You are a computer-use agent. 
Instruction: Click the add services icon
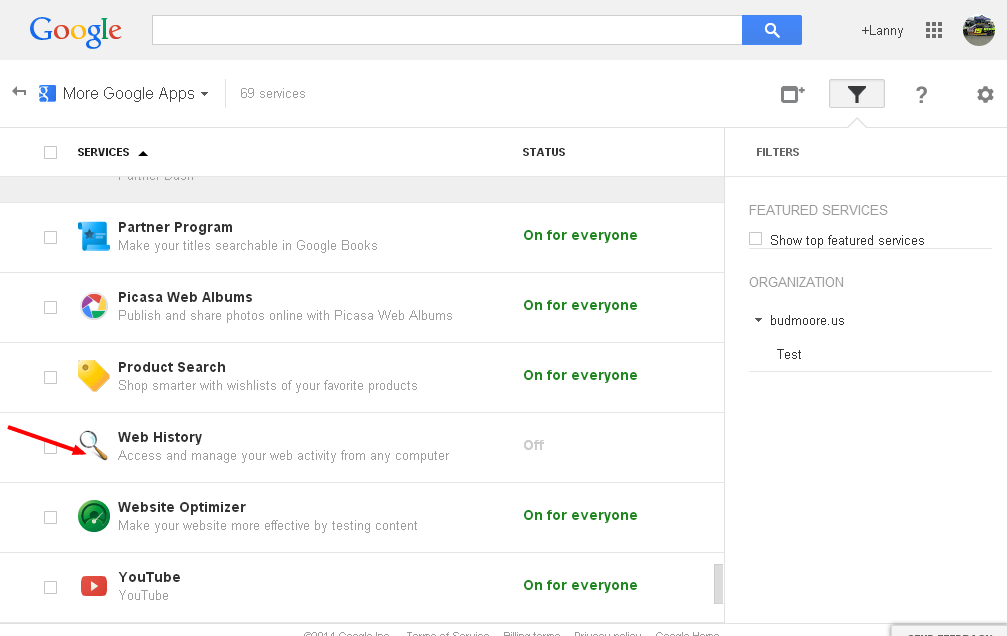tap(792, 94)
